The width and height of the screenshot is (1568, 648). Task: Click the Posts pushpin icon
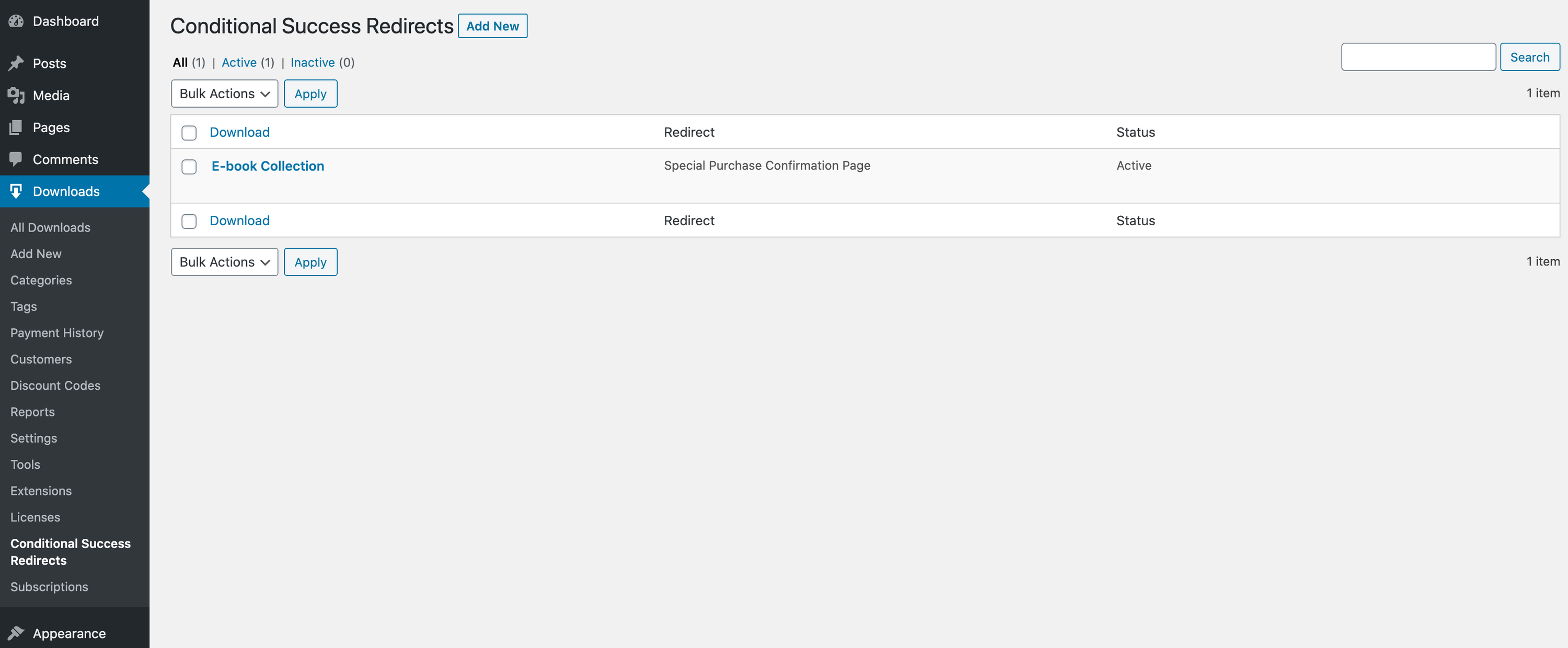pyautogui.click(x=16, y=63)
